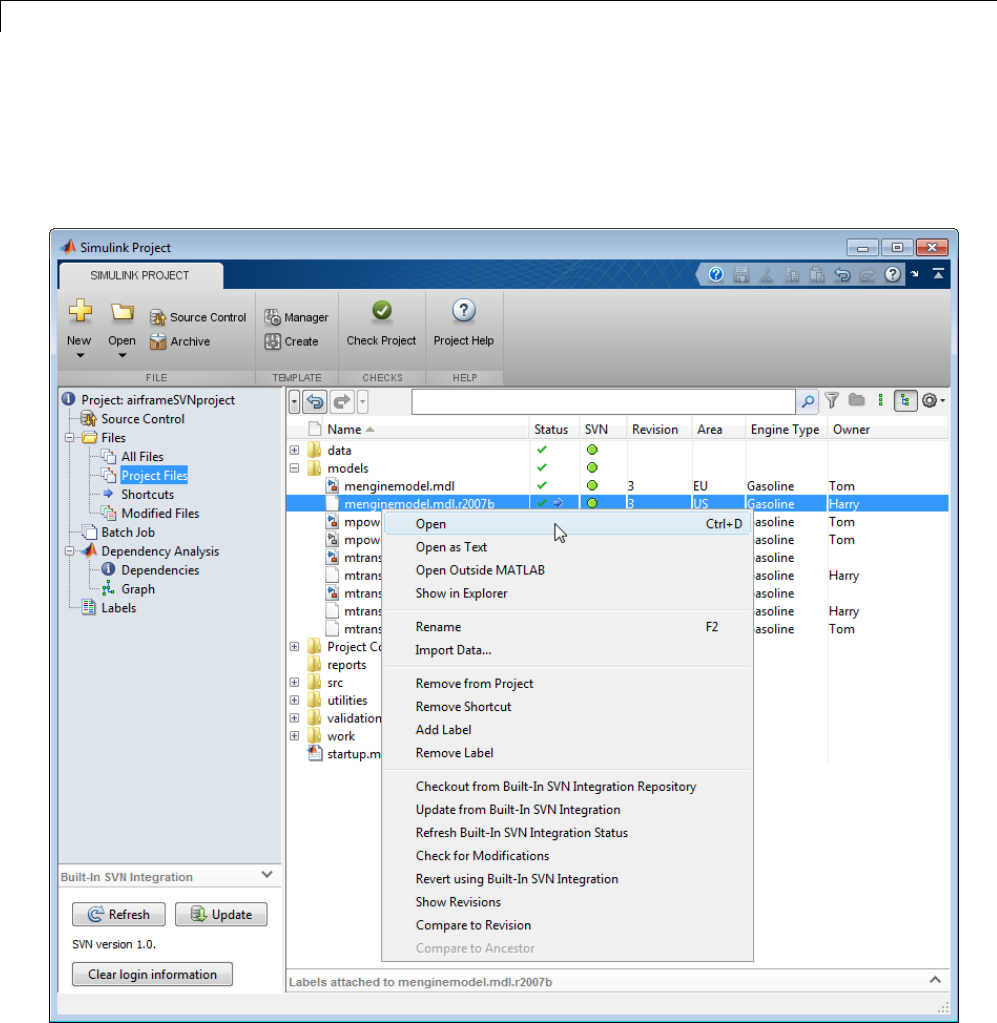Viewport: 997px width, 1023px height.
Task: Click the back navigation arrow above file list
Action: [x=315, y=402]
